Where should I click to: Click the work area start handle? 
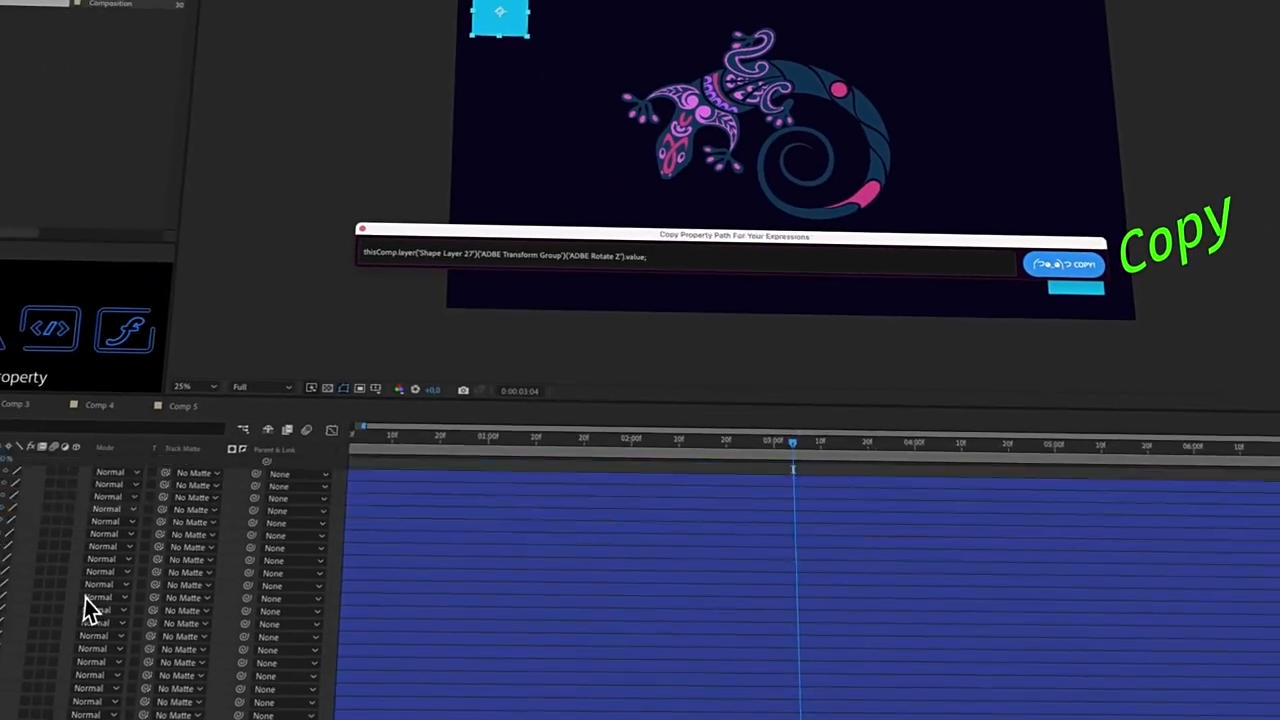coord(363,427)
